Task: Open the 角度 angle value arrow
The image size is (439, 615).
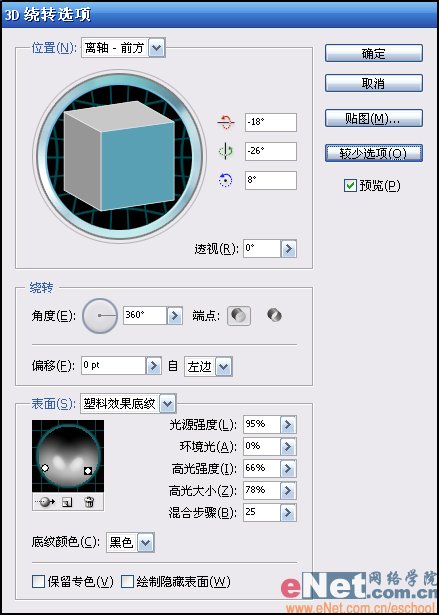Action: 175,316
